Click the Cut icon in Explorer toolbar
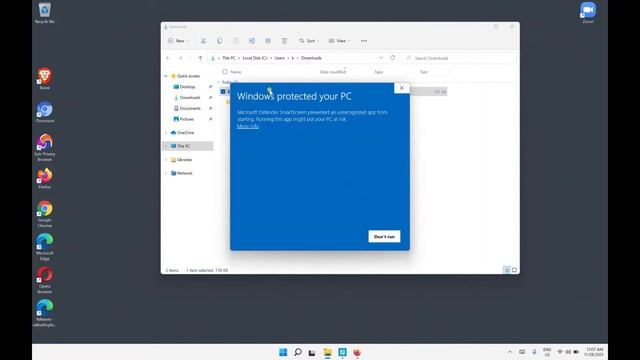This screenshot has height=360, width=640. [203, 41]
